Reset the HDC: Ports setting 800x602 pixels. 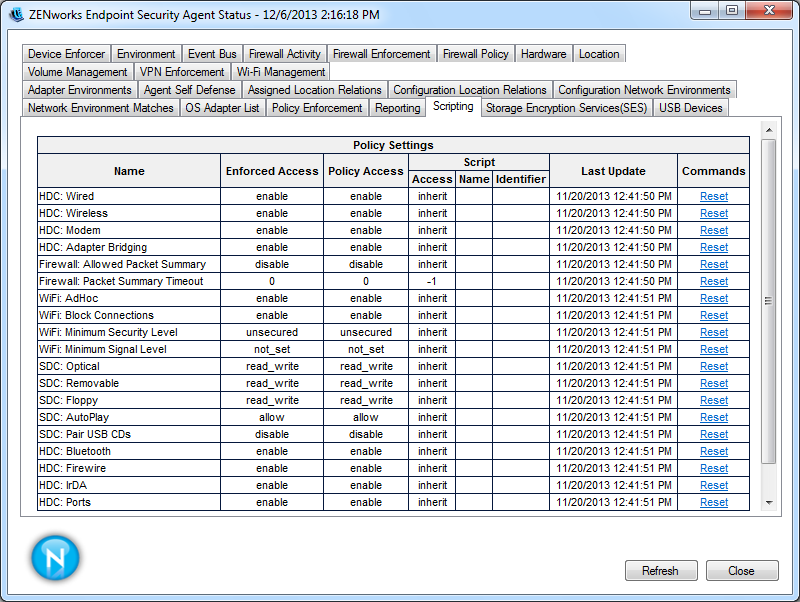pyautogui.click(x=714, y=503)
